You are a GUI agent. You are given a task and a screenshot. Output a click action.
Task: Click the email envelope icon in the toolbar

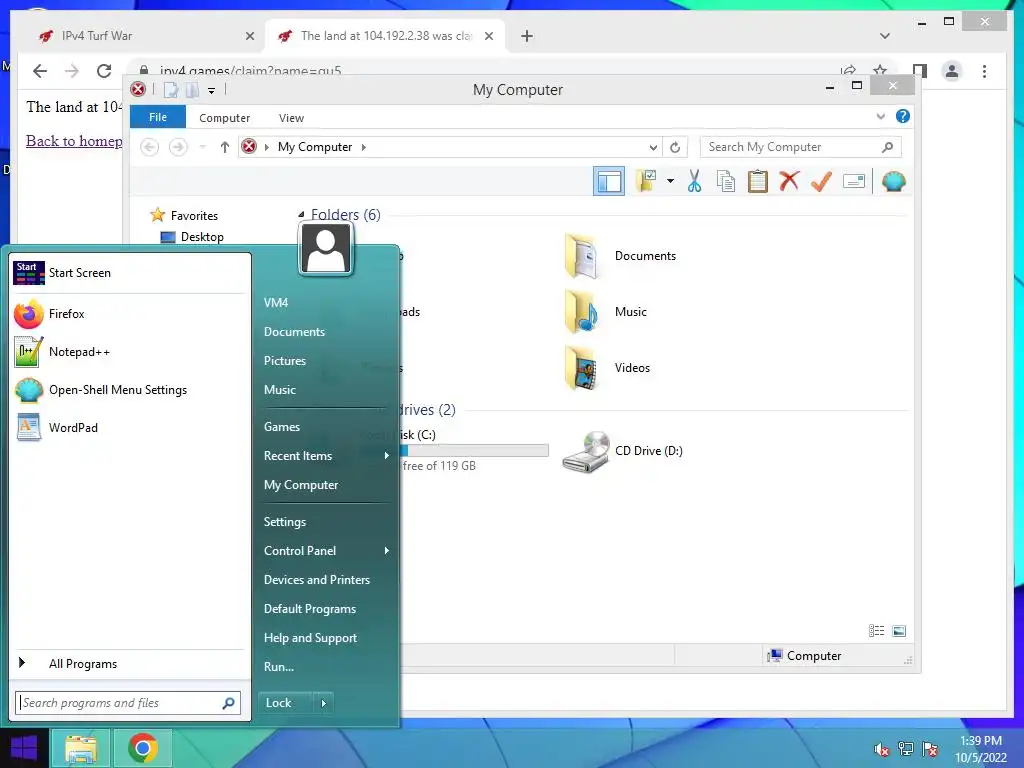tap(854, 181)
